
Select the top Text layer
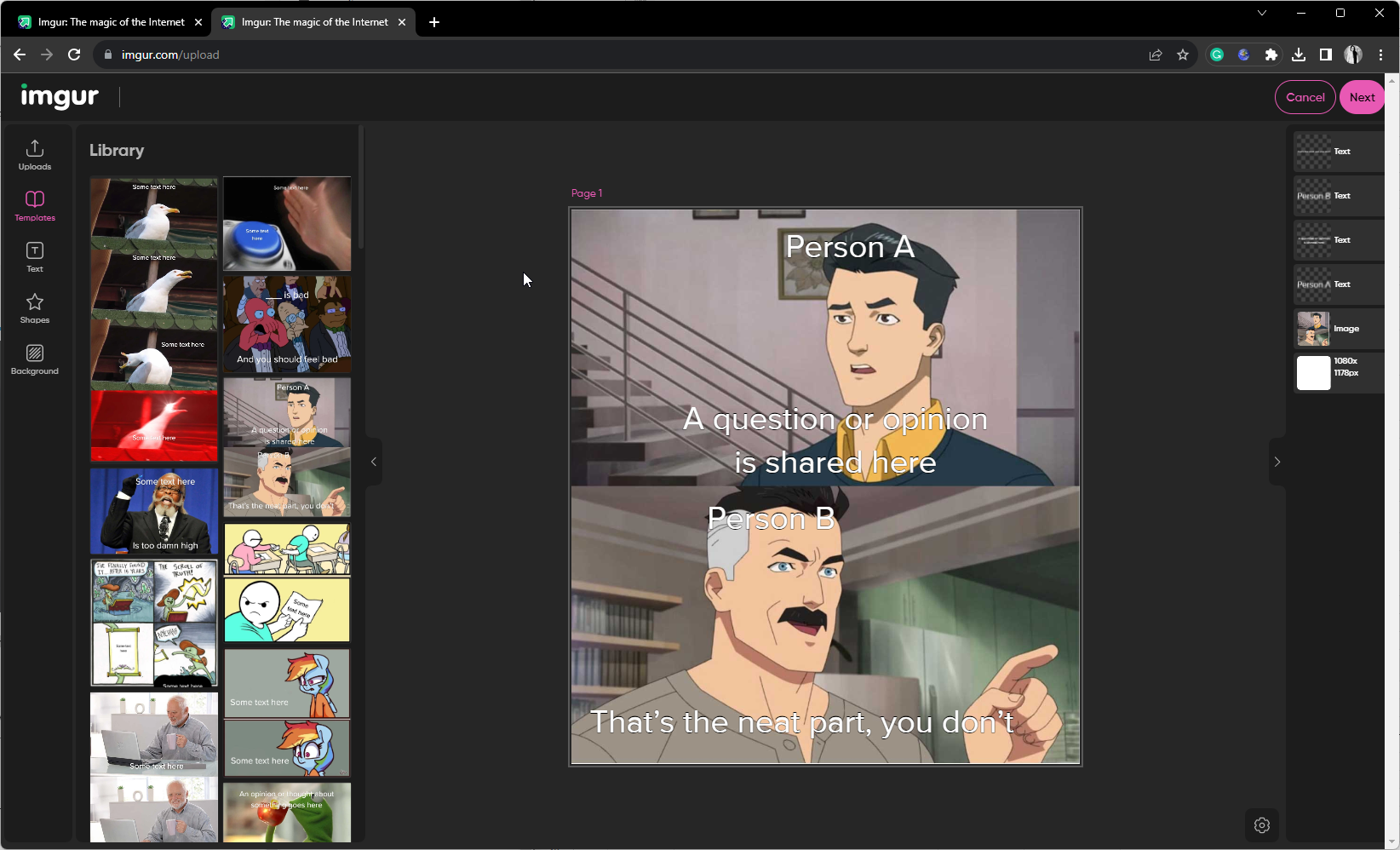(x=1340, y=152)
